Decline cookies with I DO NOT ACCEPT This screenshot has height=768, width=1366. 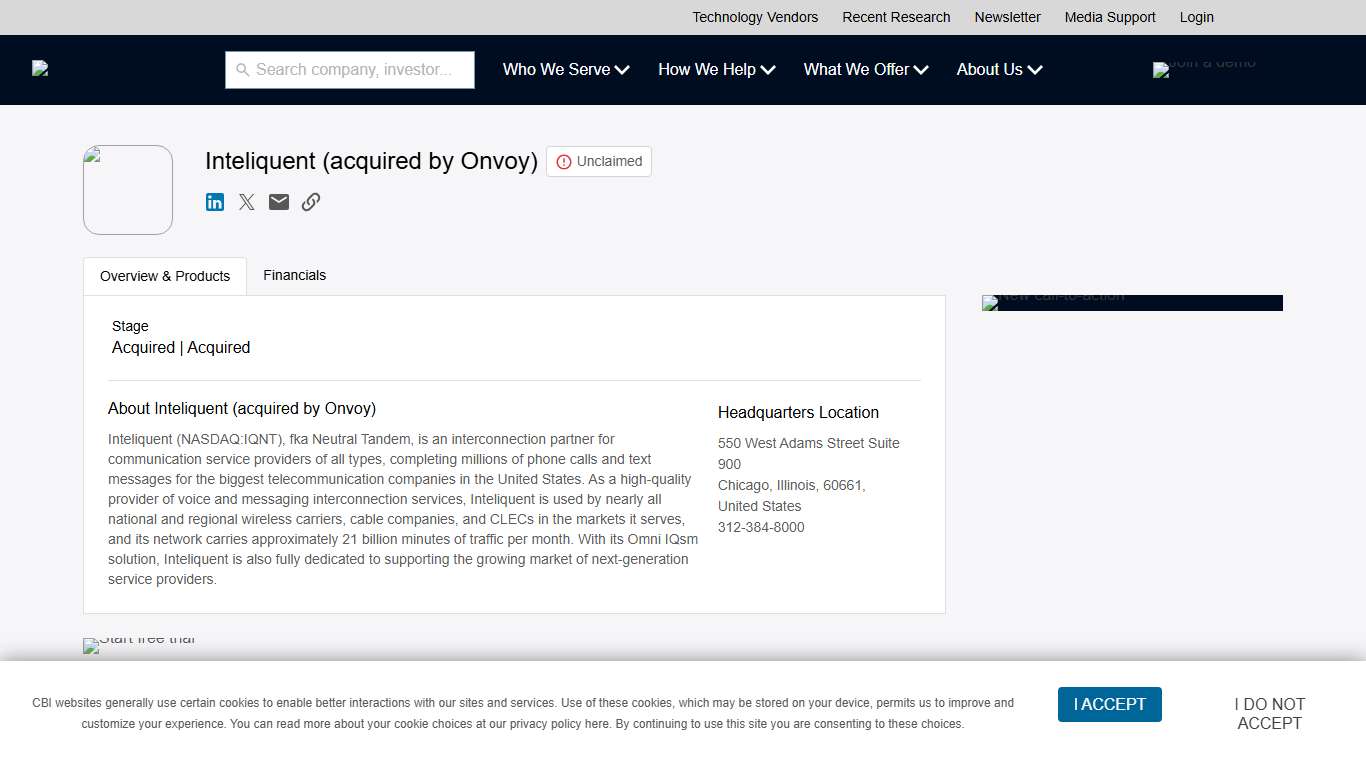[x=1269, y=713]
